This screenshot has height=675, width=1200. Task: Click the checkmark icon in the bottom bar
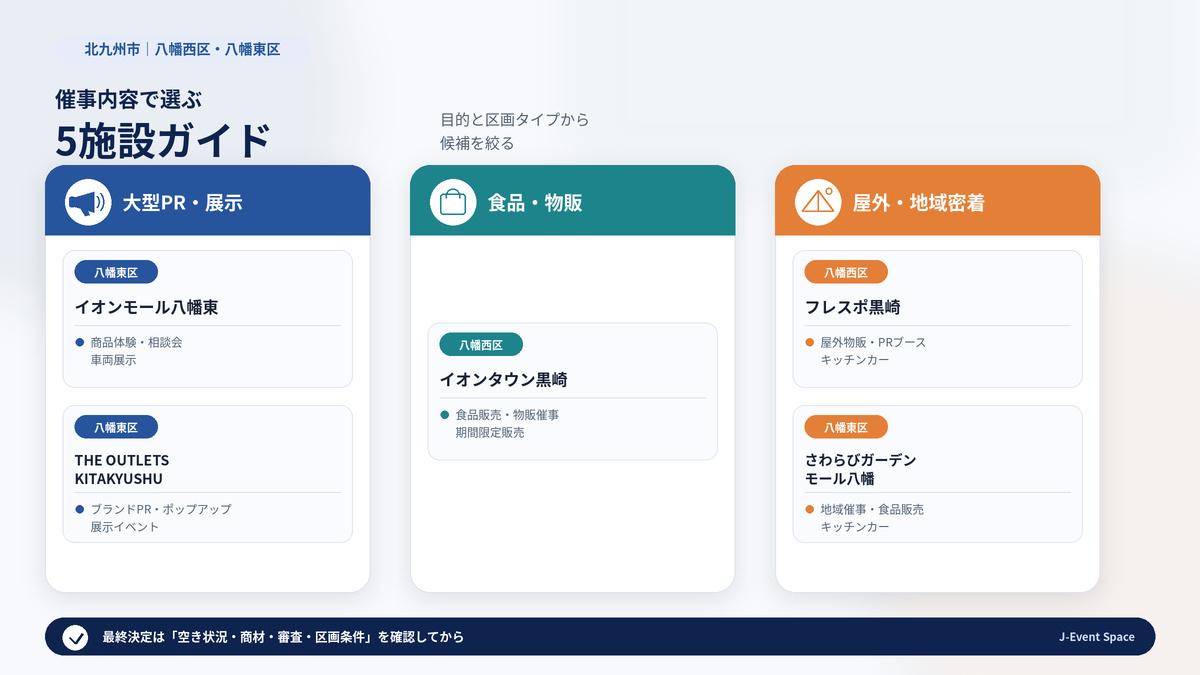tap(75, 637)
